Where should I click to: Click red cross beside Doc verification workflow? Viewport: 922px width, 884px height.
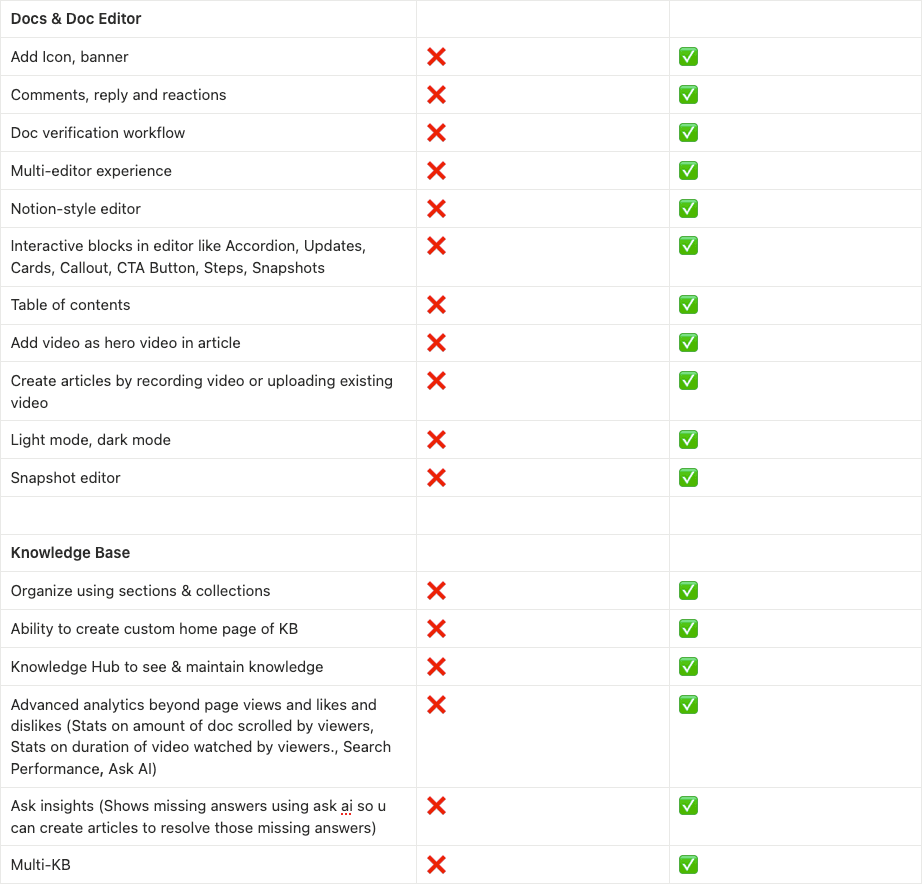(x=436, y=133)
